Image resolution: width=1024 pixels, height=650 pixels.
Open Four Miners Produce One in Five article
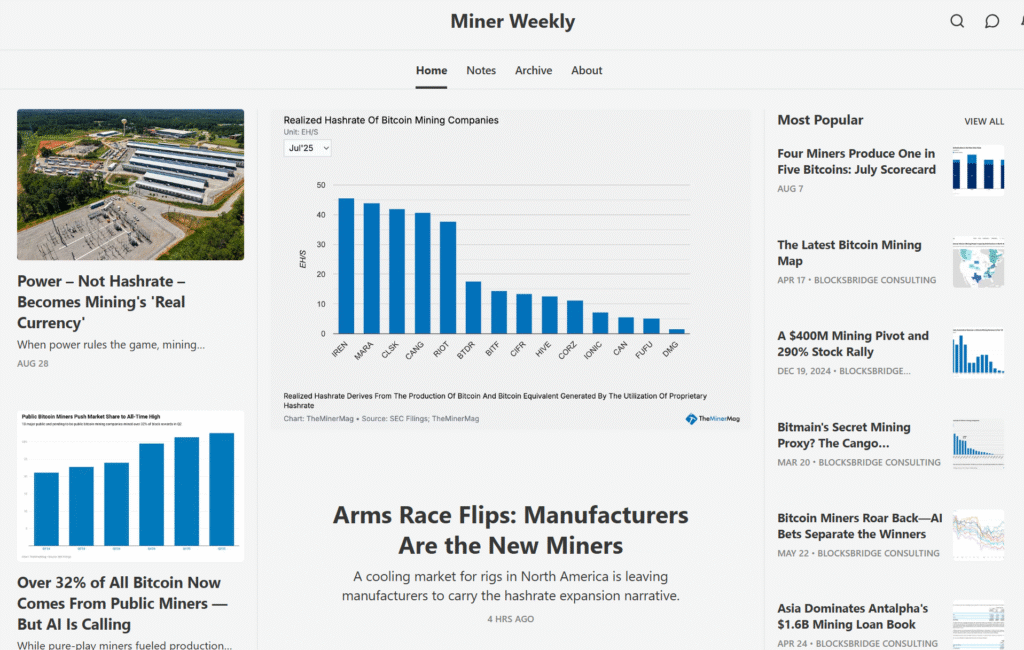pos(856,161)
